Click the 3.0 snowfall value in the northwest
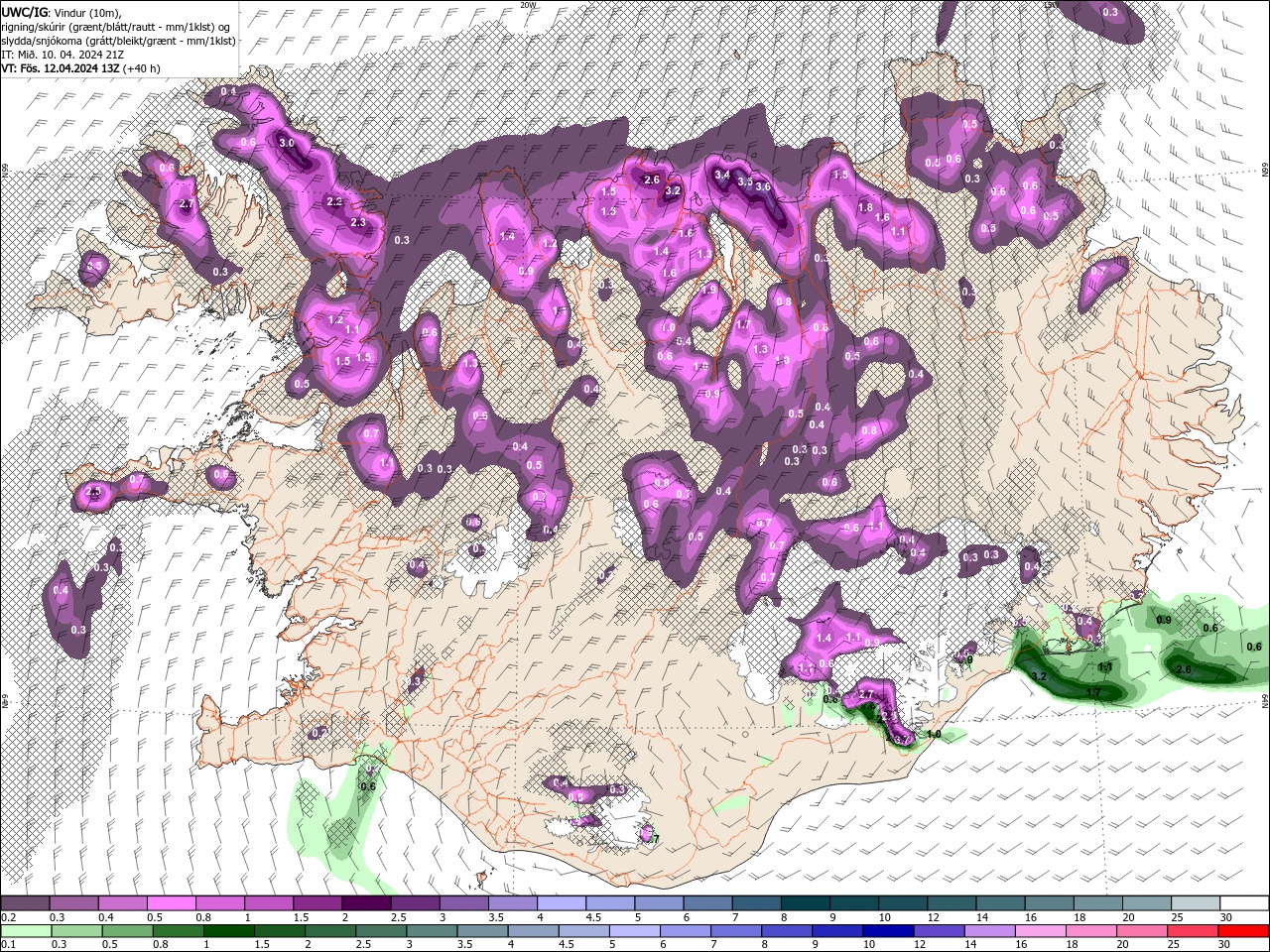 tap(287, 143)
